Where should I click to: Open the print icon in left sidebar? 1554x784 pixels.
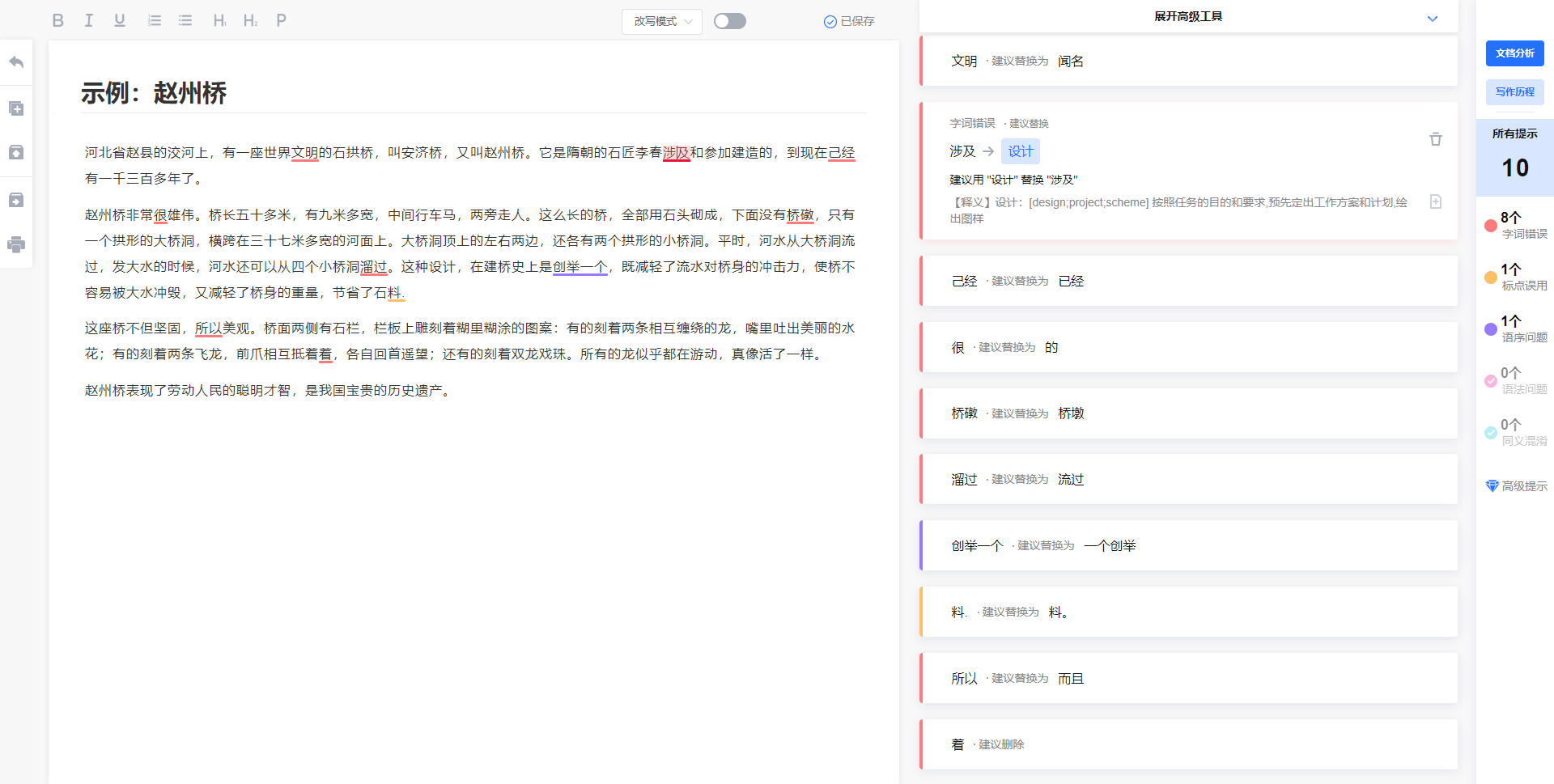[15, 244]
